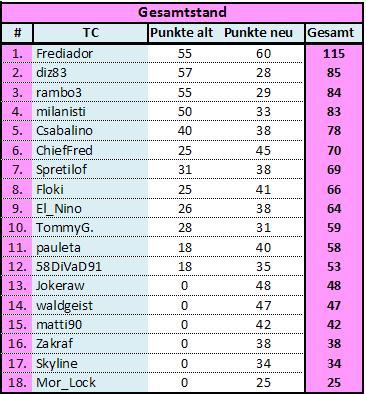
Task: Click the TommyG. name cell
Action: coord(90,228)
